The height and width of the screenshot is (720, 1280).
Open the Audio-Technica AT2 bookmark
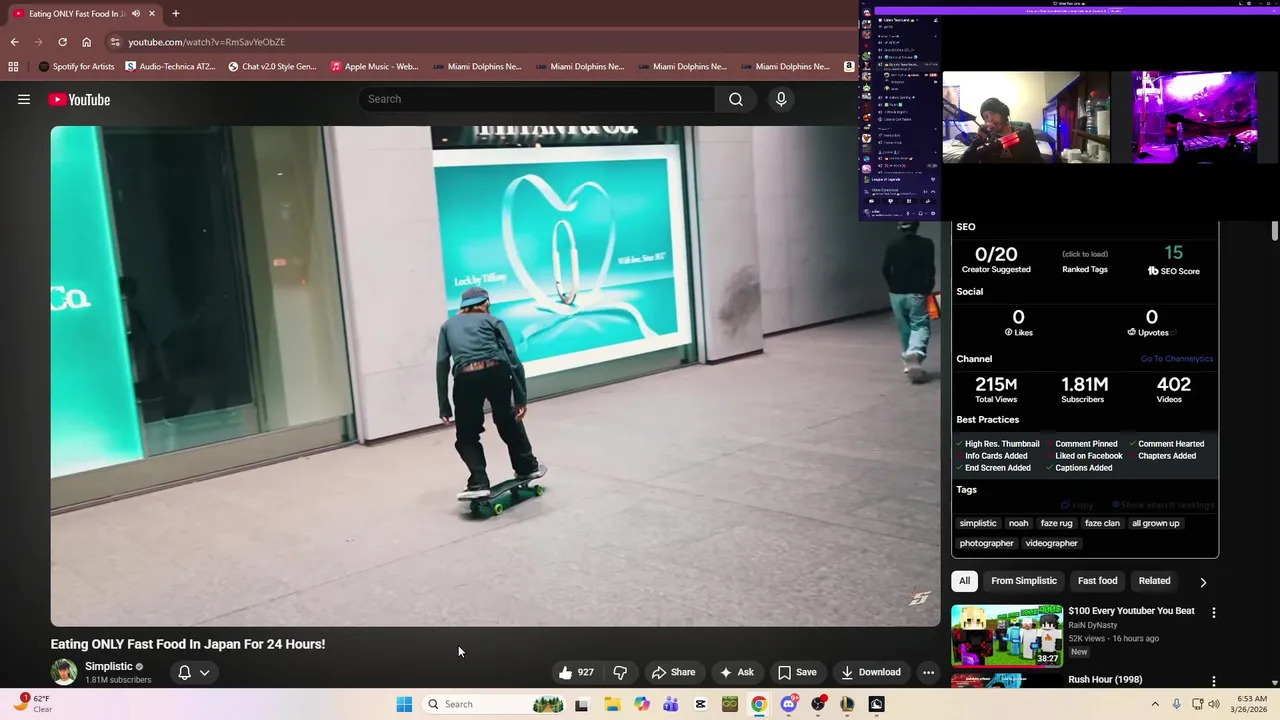(170, 67)
